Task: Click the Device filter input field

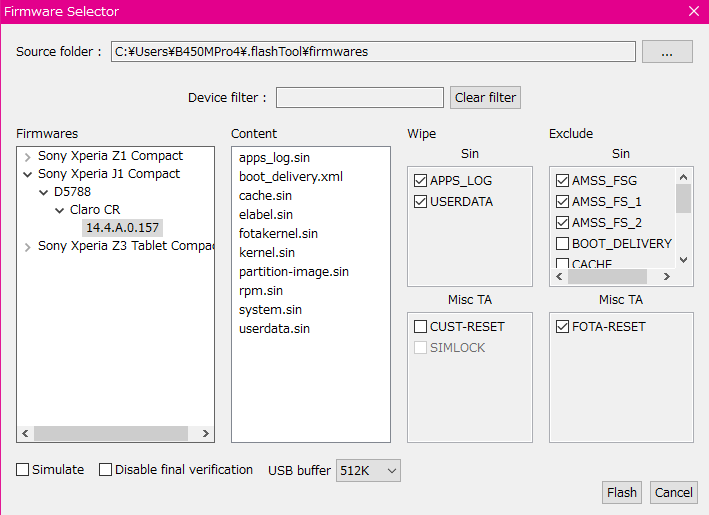Action: [x=359, y=97]
